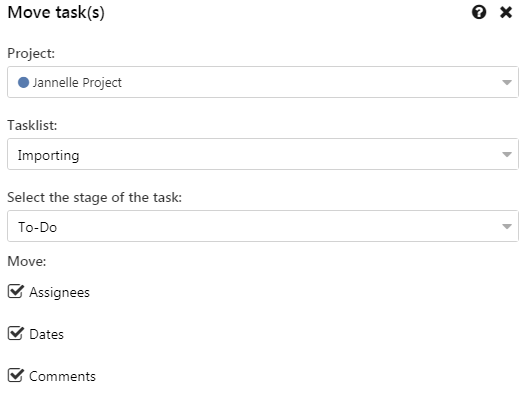
Task: Click the Tasklist dropdown arrow
Action: tap(507, 154)
